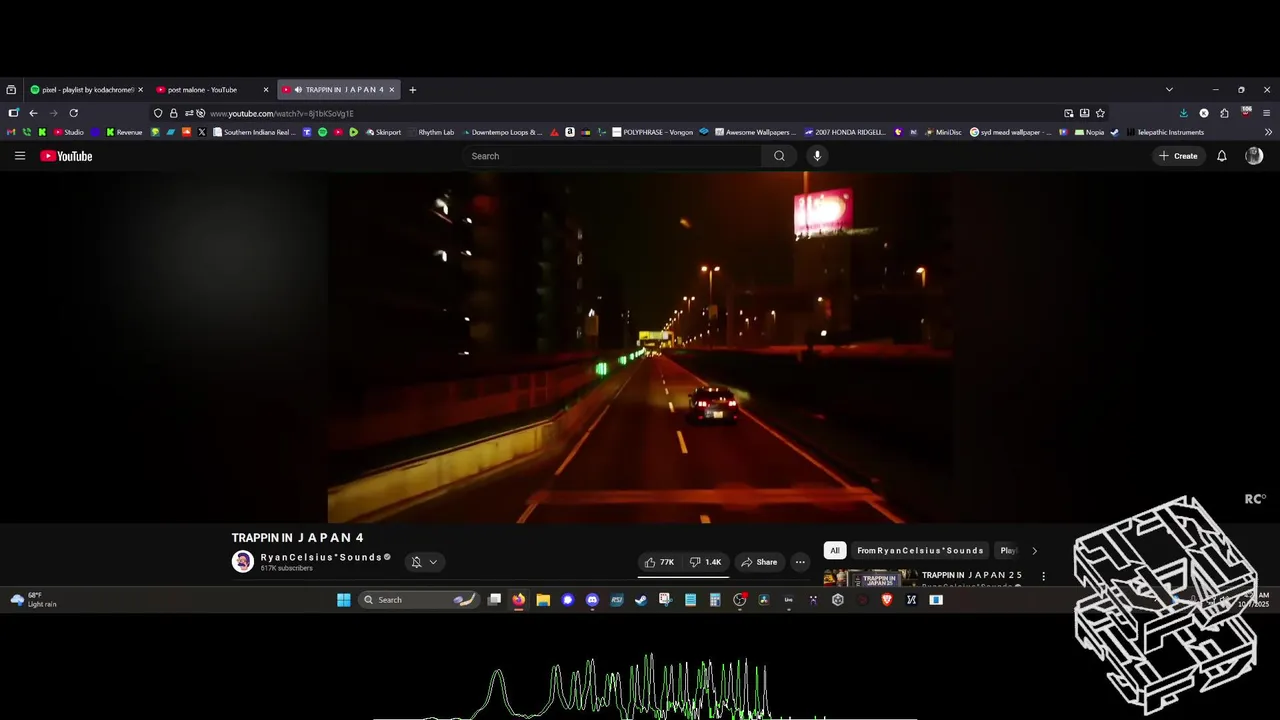Expand subscription notification options chevron
Screen dimensions: 1280x720
pos(433,562)
